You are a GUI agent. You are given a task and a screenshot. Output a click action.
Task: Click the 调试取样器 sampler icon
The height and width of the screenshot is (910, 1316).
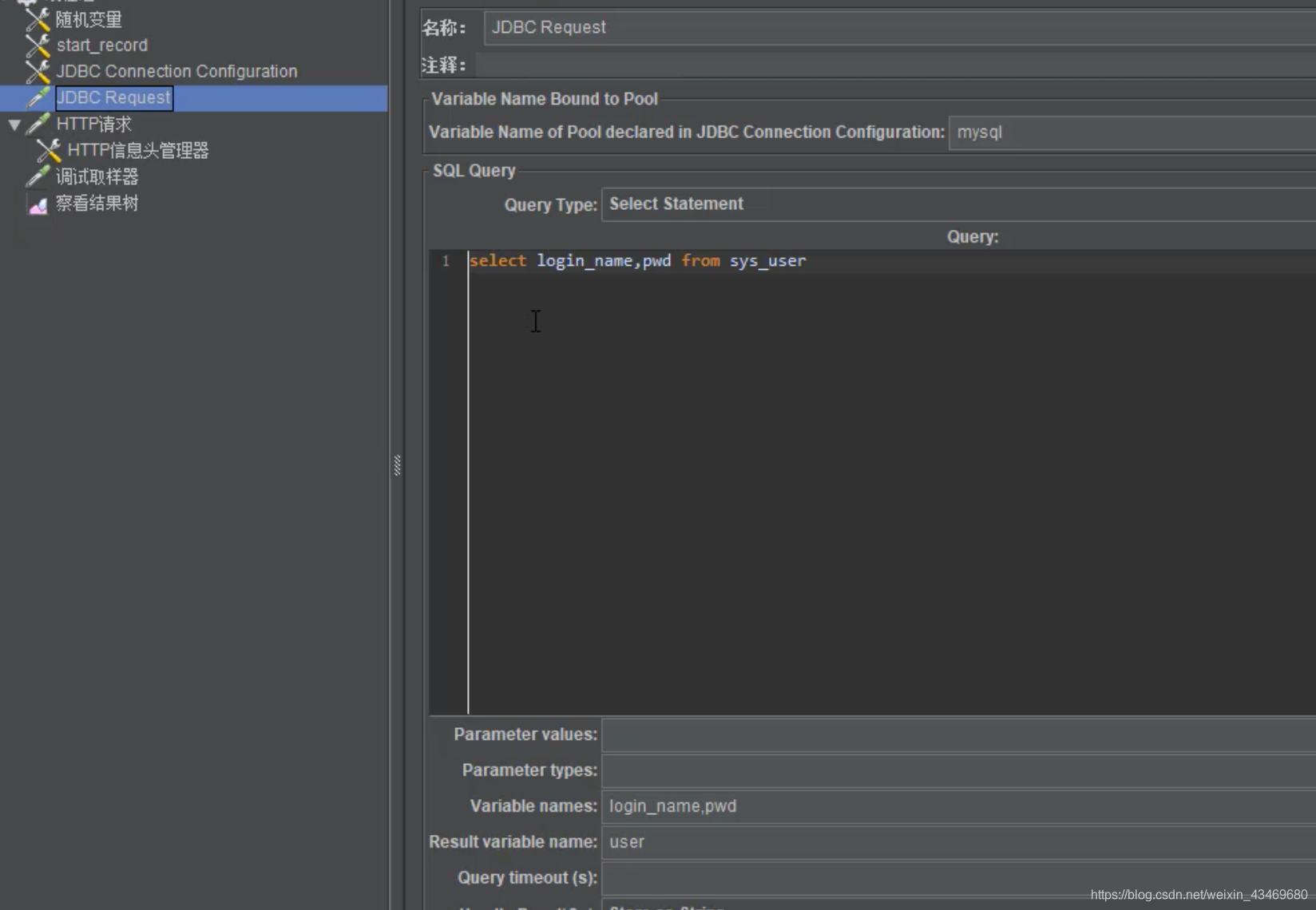(37, 177)
